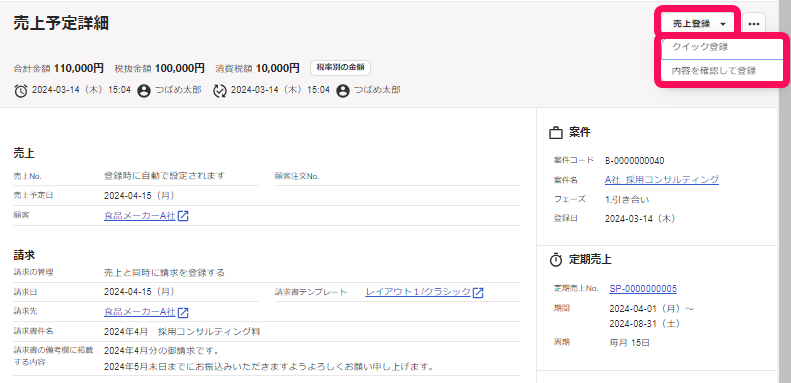Viewport: 791px width, 383px height.
Task: Click the vertical scrollbar on the right edge
Action: [x=784, y=192]
